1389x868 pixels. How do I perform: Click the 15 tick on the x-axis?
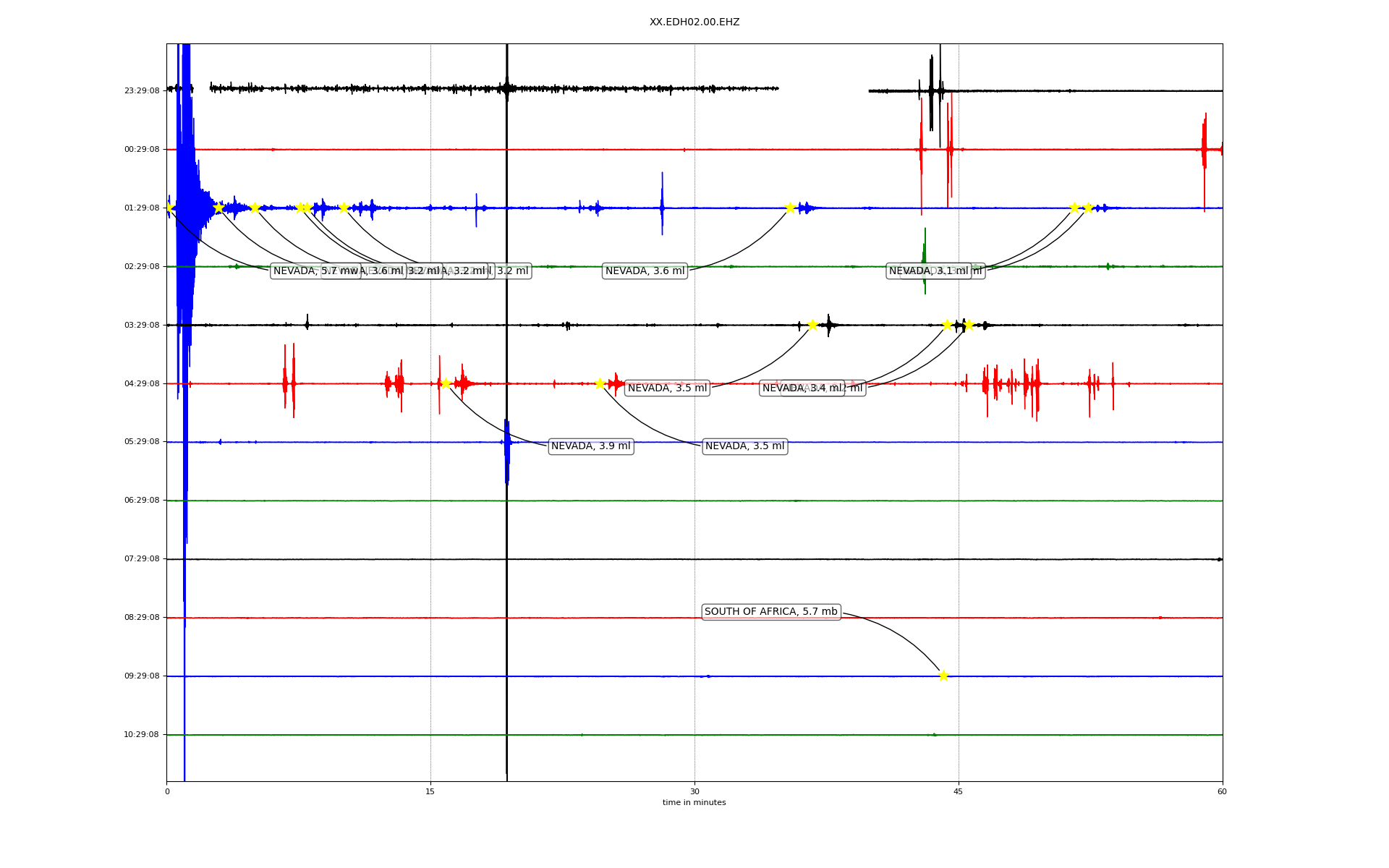click(430, 791)
